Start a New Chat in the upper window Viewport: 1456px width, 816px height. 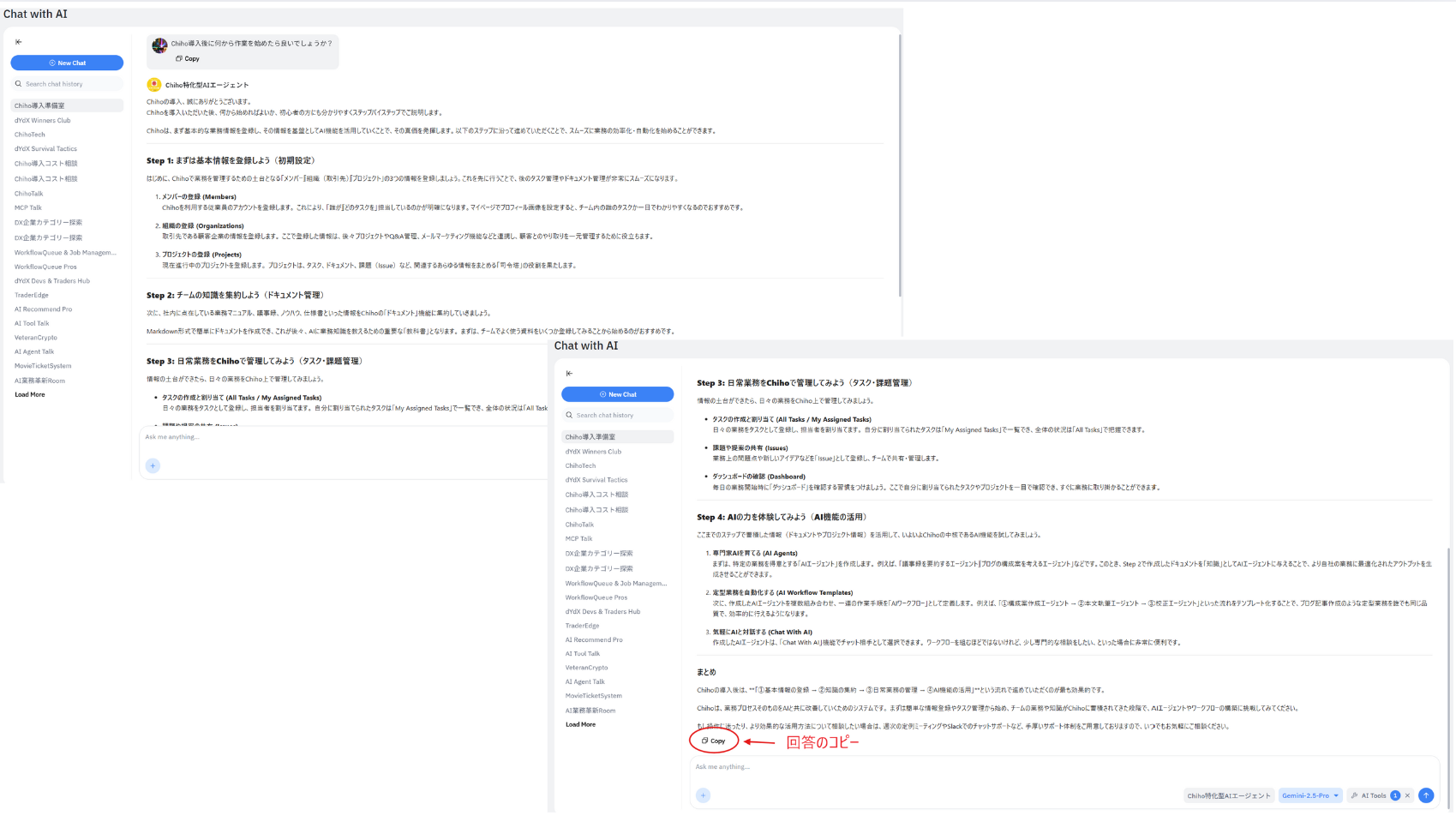click(x=67, y=63)
